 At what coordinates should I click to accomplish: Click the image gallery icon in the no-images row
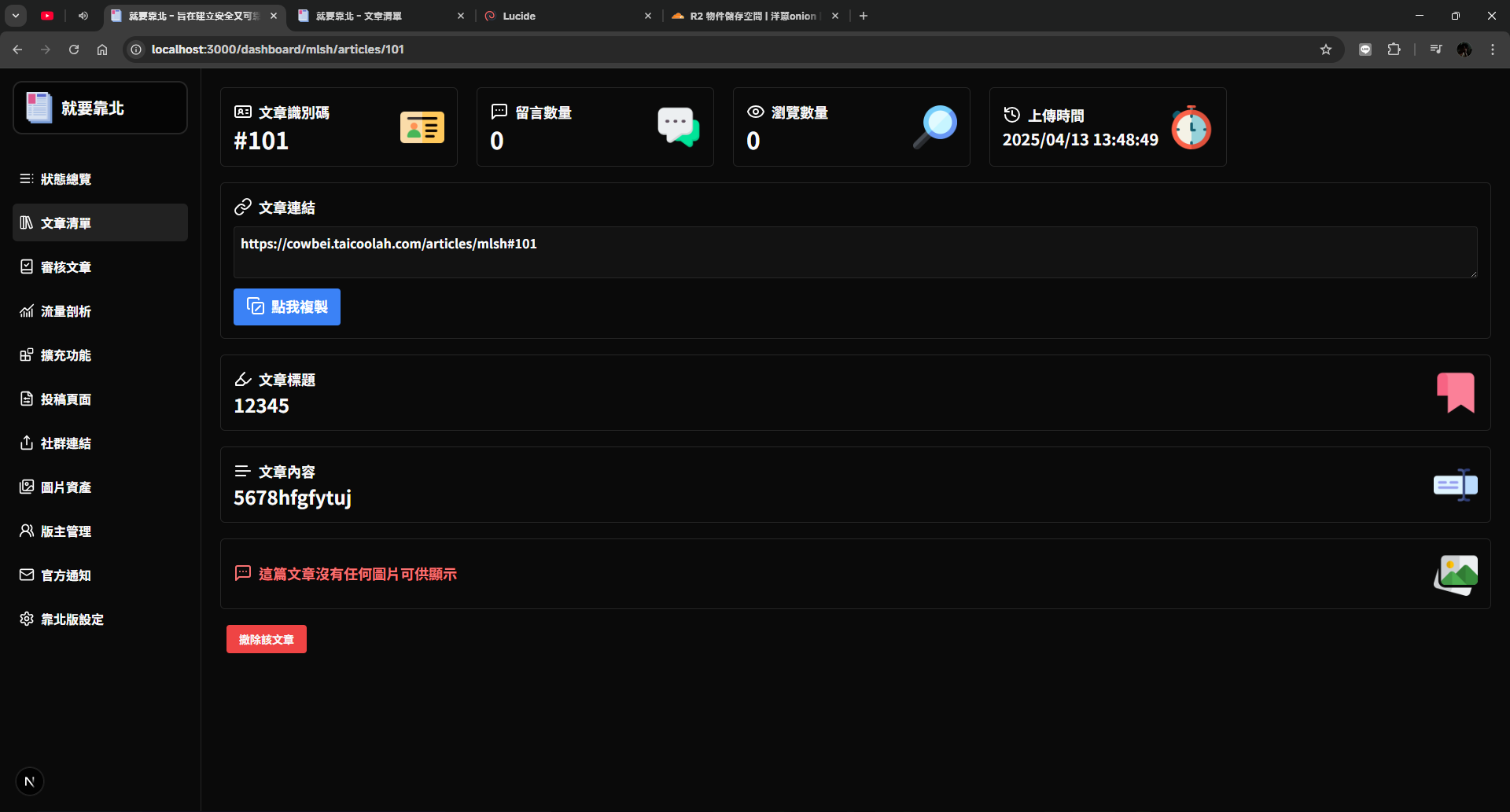click(1455, 575)
